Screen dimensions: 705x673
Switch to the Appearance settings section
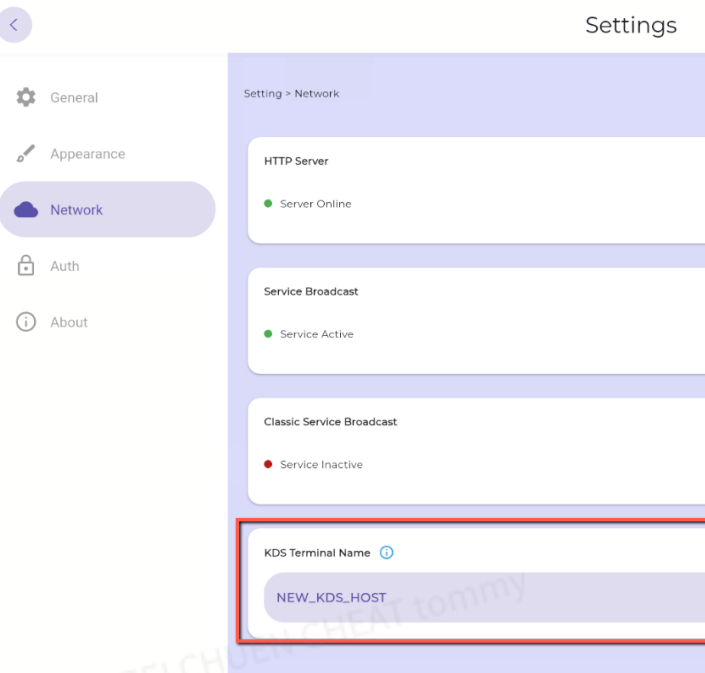(87, 154)
